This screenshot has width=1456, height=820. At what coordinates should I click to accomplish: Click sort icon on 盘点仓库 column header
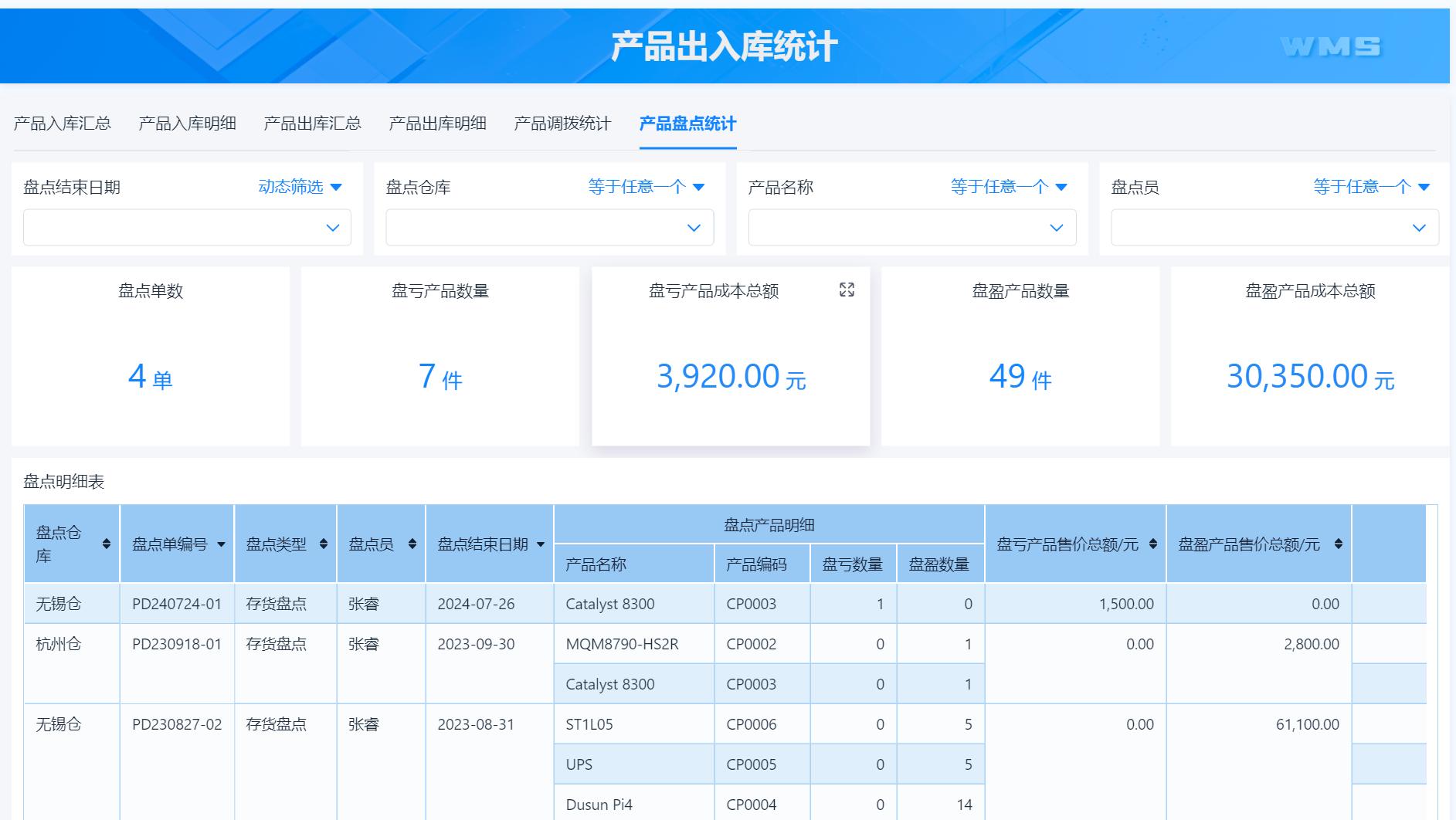pos(107,544)
